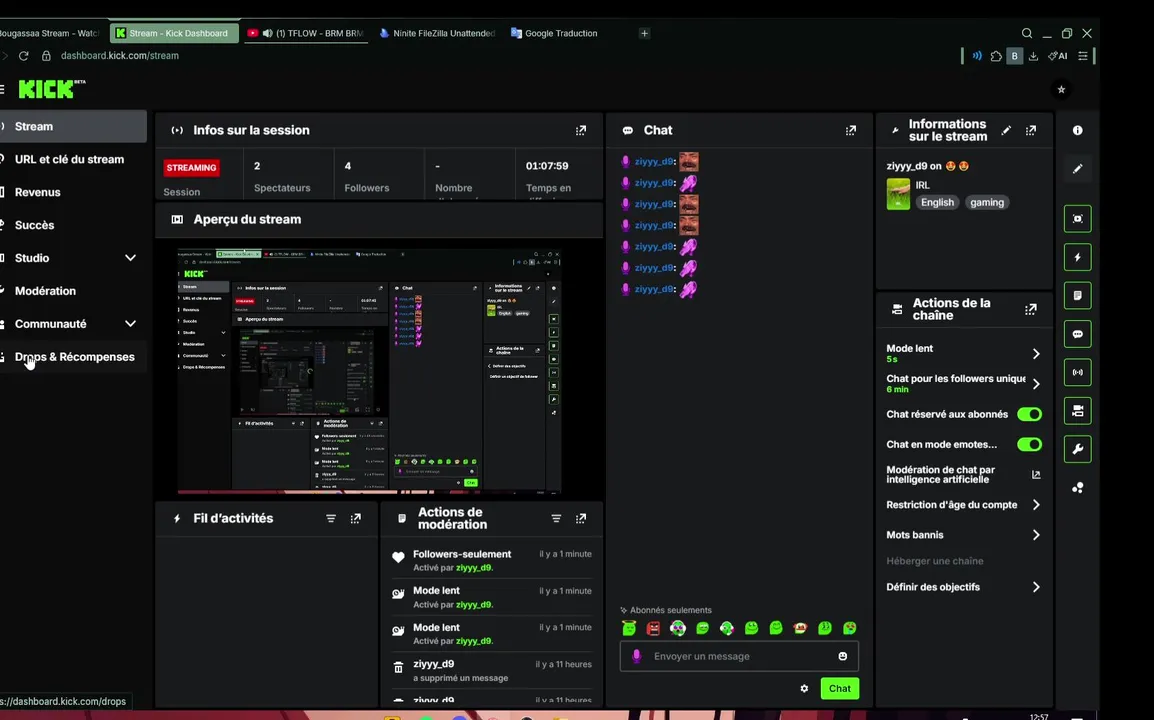
Task: Open filter for Fil d'activités
Action: [331, 518]
